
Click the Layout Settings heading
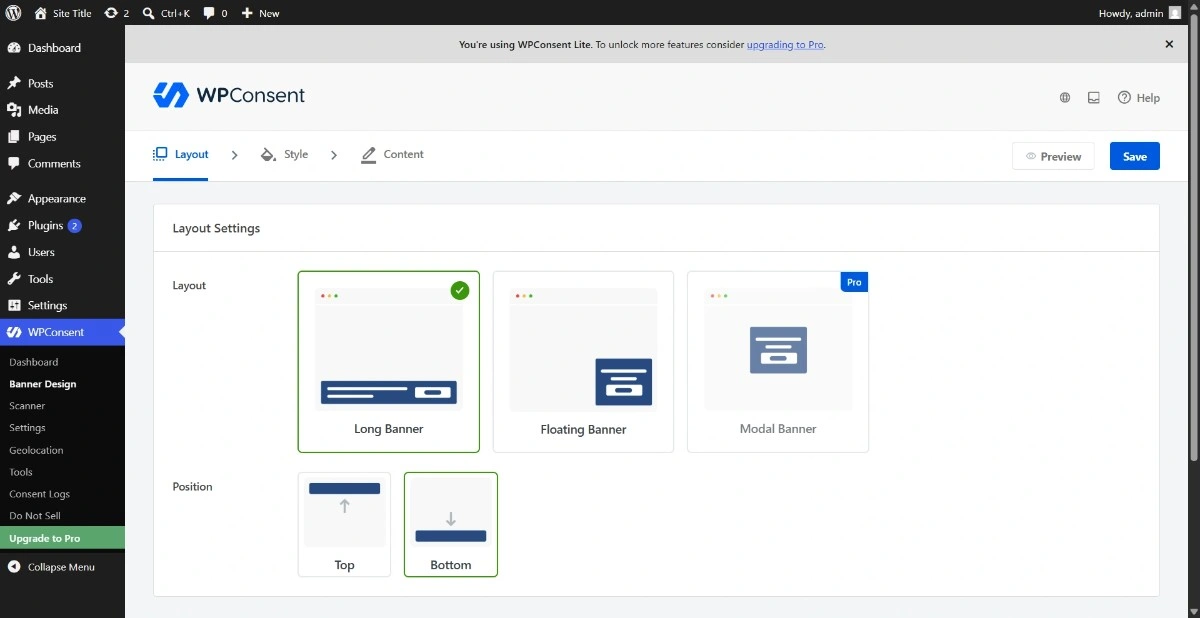click(216, 228)
